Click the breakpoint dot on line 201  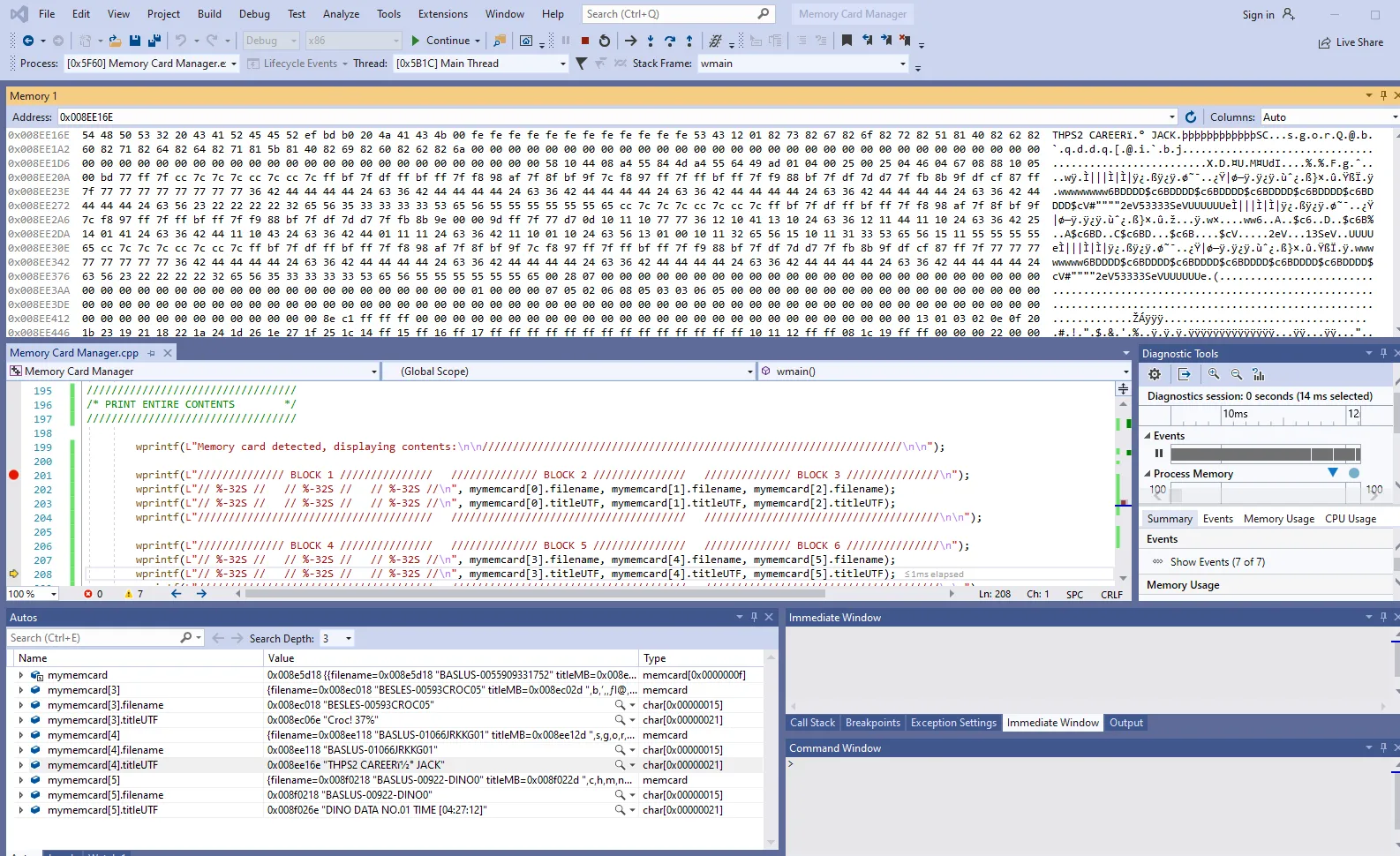pos(13,475)
